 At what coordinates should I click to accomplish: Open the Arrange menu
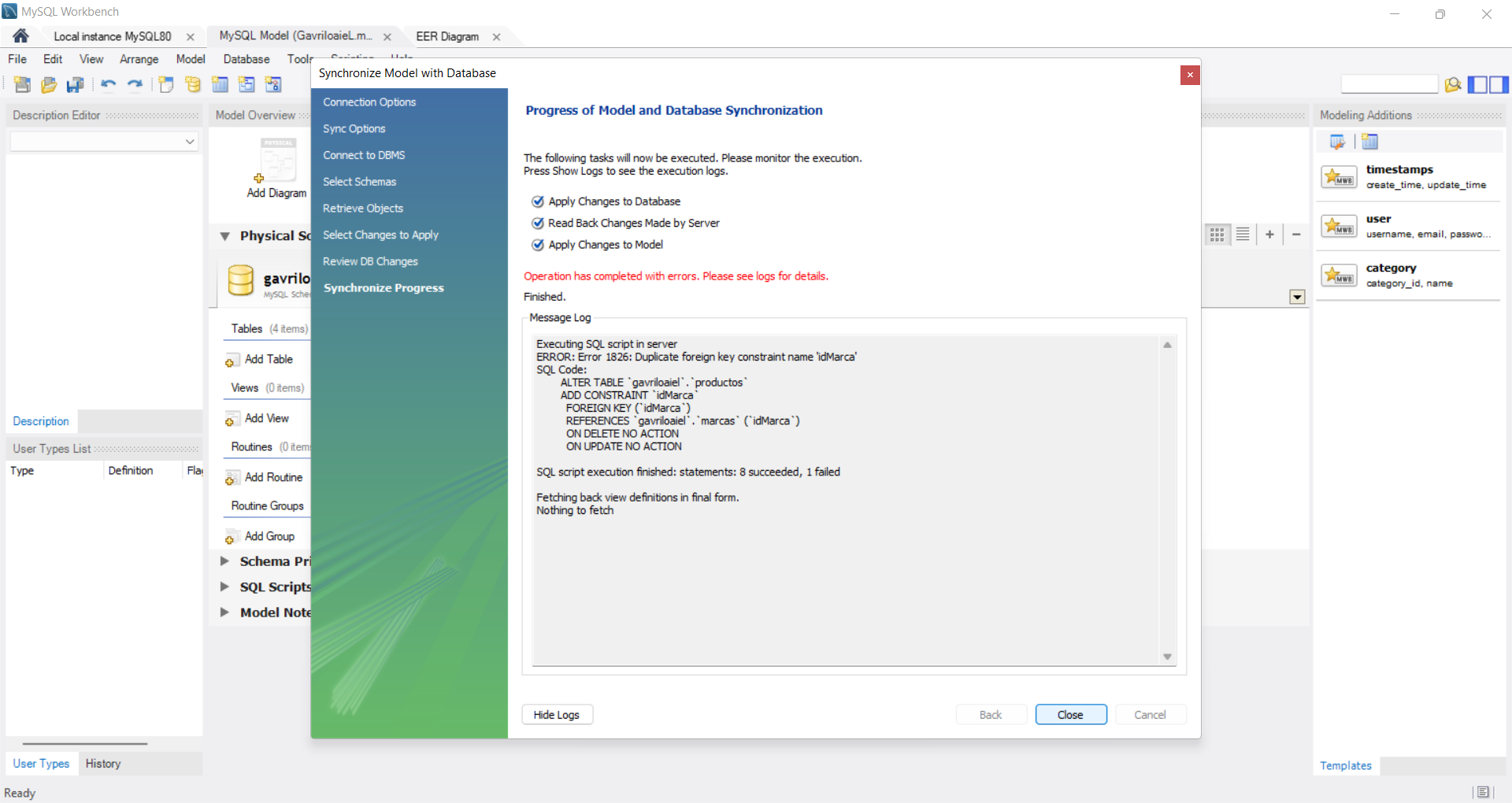click(139, 59)
